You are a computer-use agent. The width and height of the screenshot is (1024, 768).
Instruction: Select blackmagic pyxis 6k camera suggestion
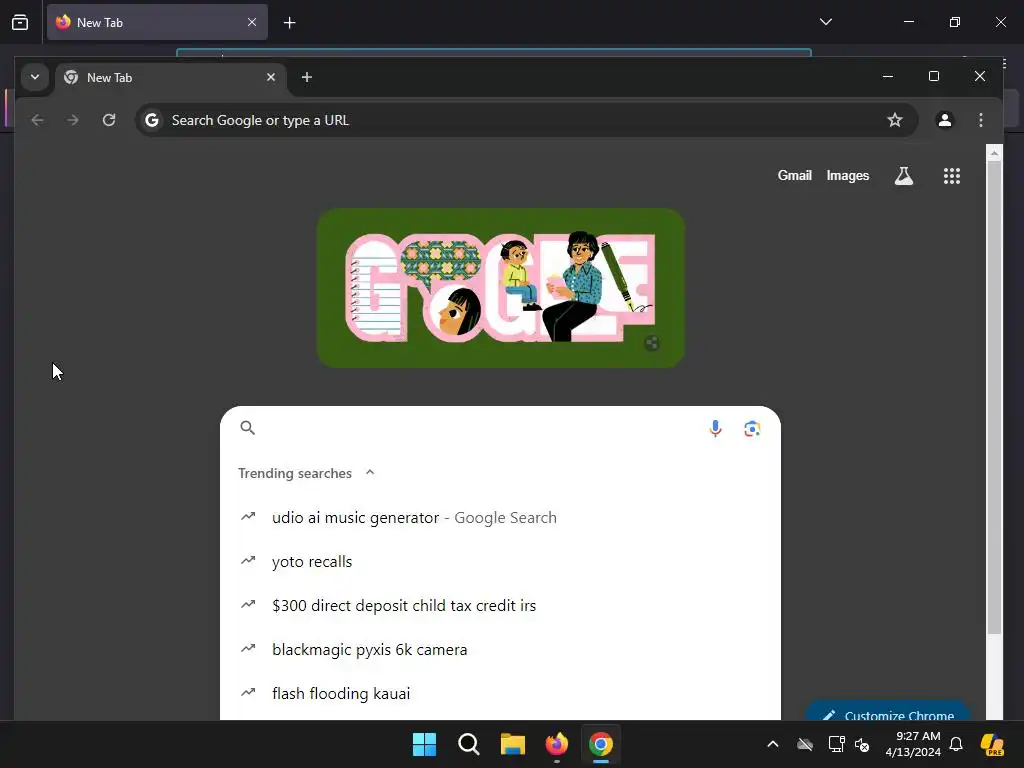500,650
